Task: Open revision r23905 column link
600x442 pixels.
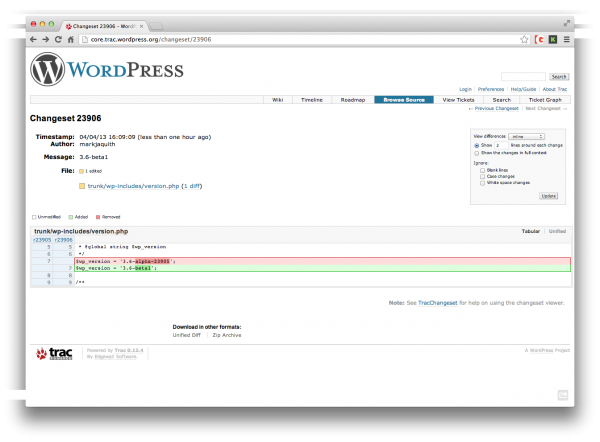Action: (x=42, y=240)
